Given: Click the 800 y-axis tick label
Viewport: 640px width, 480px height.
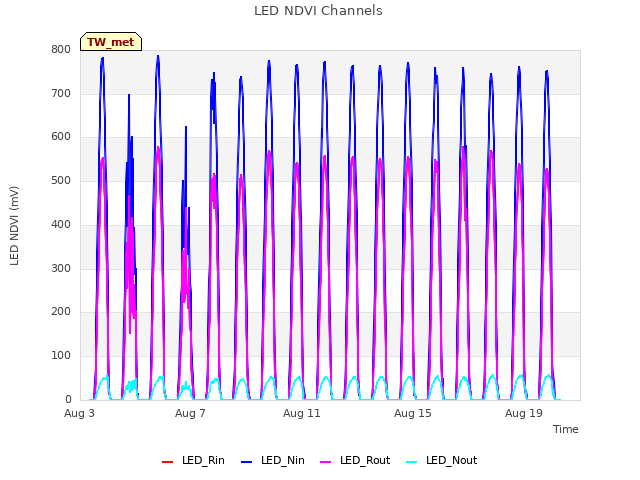Looking at the screenshot, I should (61, 49).
